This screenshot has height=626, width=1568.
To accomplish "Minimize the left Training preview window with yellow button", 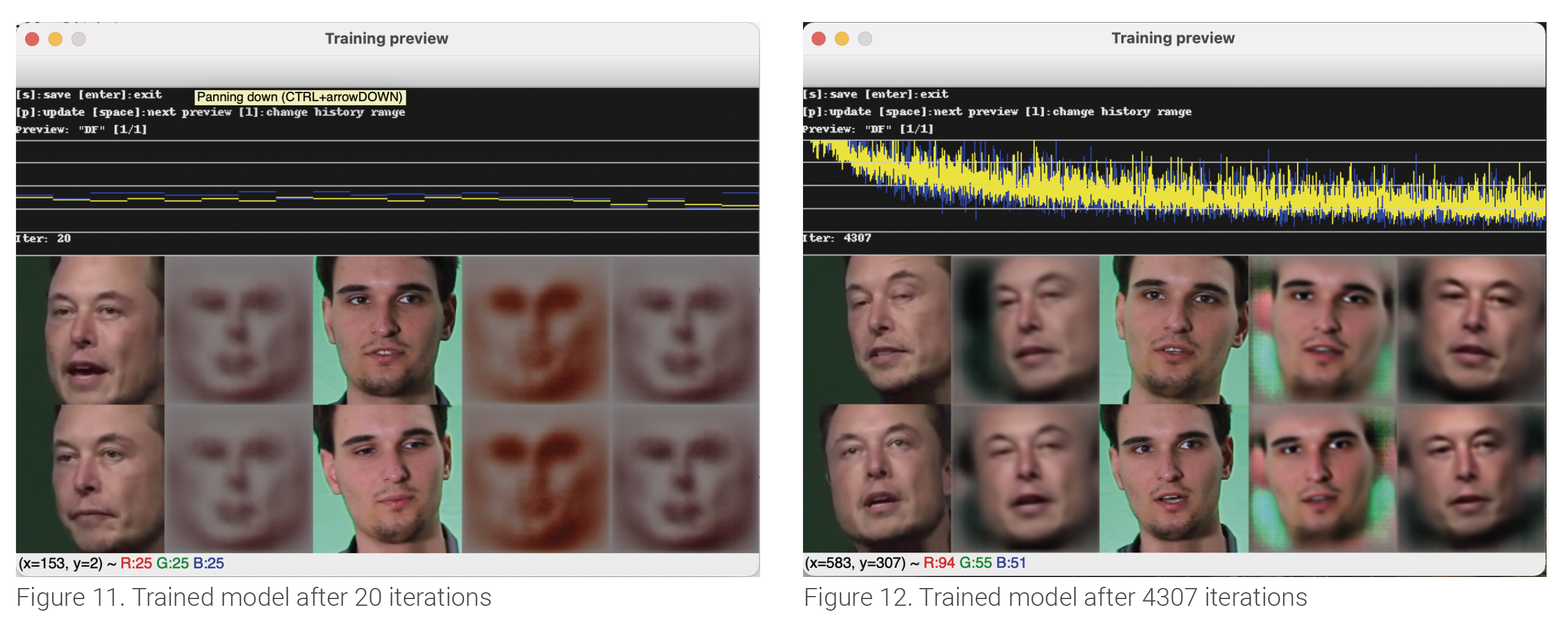I will click(x=55, y=39).
